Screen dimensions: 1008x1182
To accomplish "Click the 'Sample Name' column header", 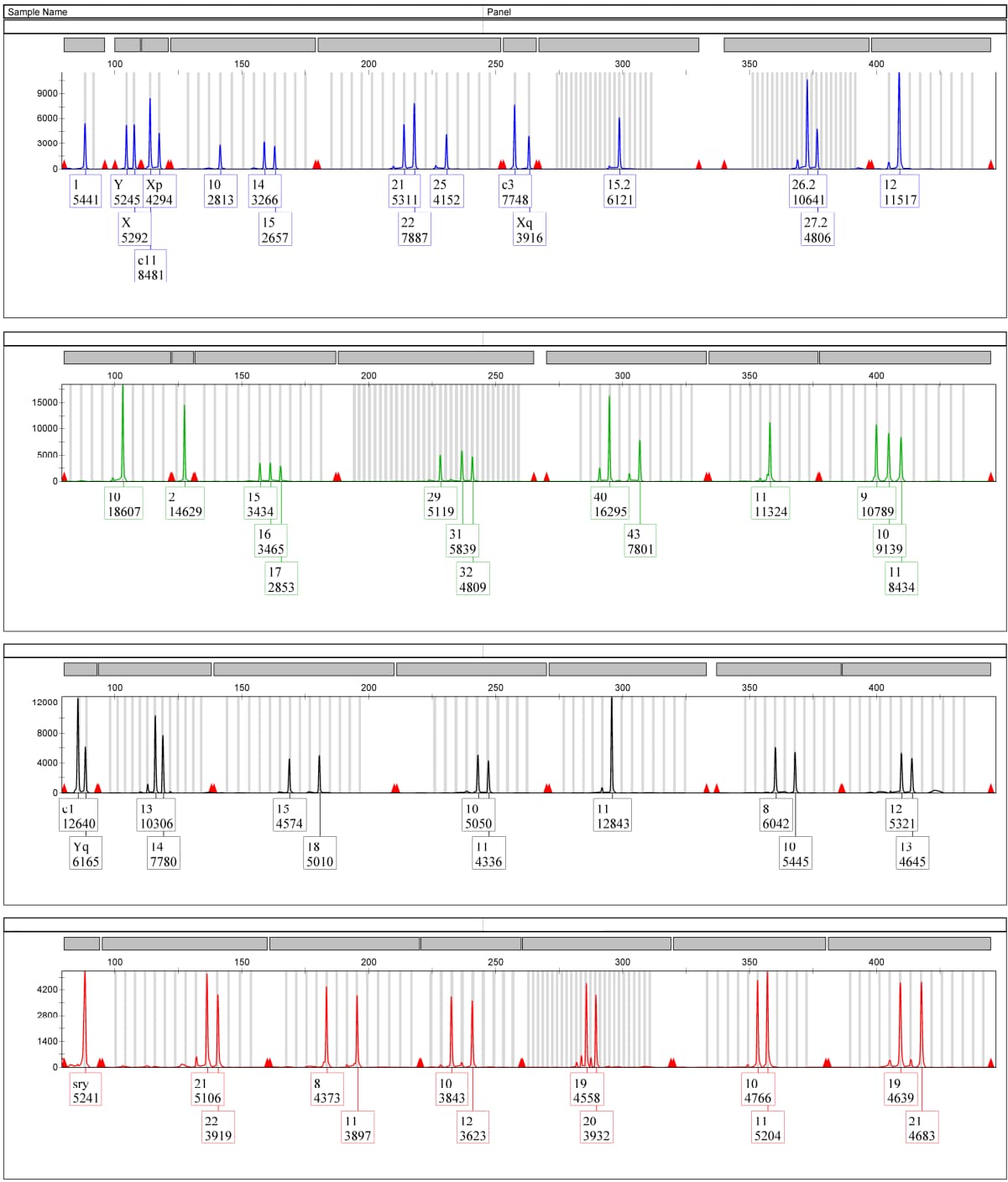I will (x=38, y=12).
